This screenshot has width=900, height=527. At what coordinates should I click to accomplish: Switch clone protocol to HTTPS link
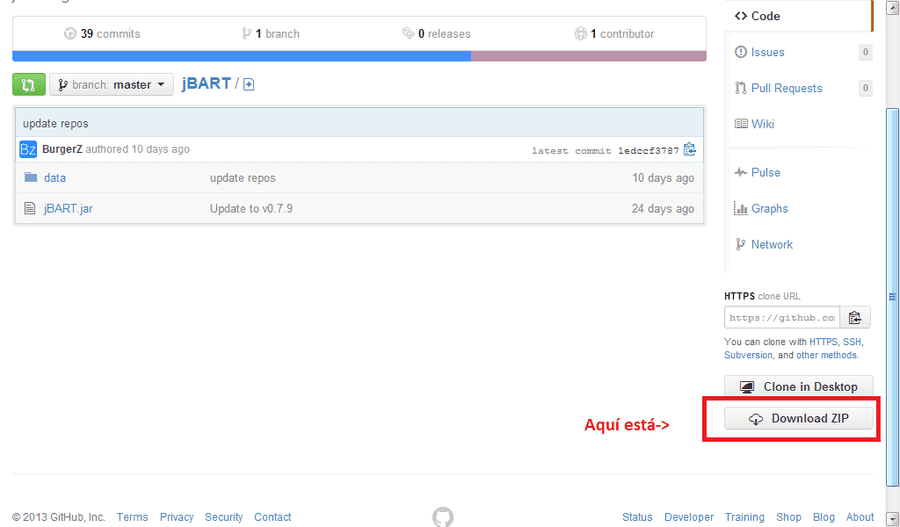(x=823, y=342)
